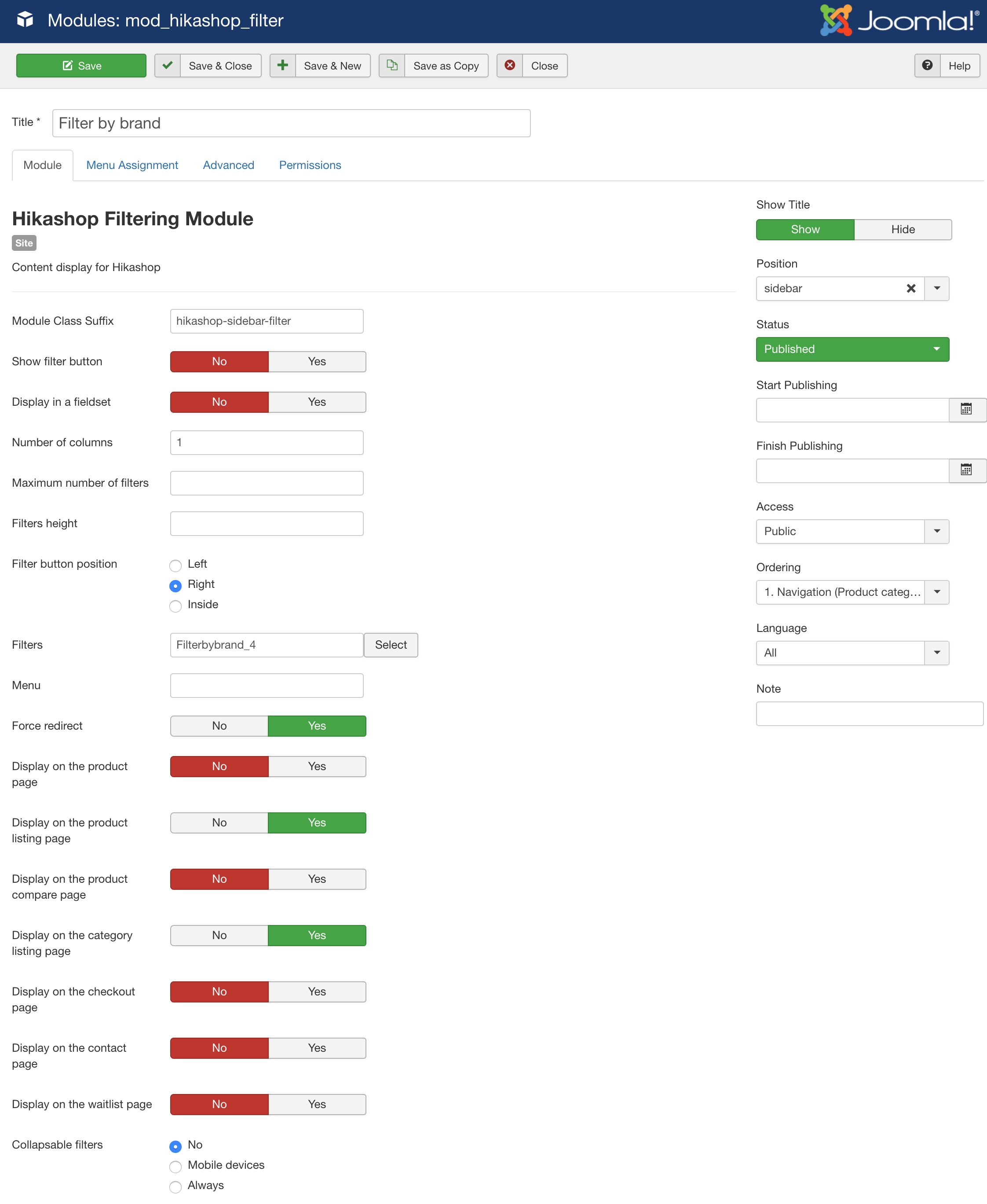987x1204 pixels.
Task: Clear the sidebar position value
Action: (911, 288)
